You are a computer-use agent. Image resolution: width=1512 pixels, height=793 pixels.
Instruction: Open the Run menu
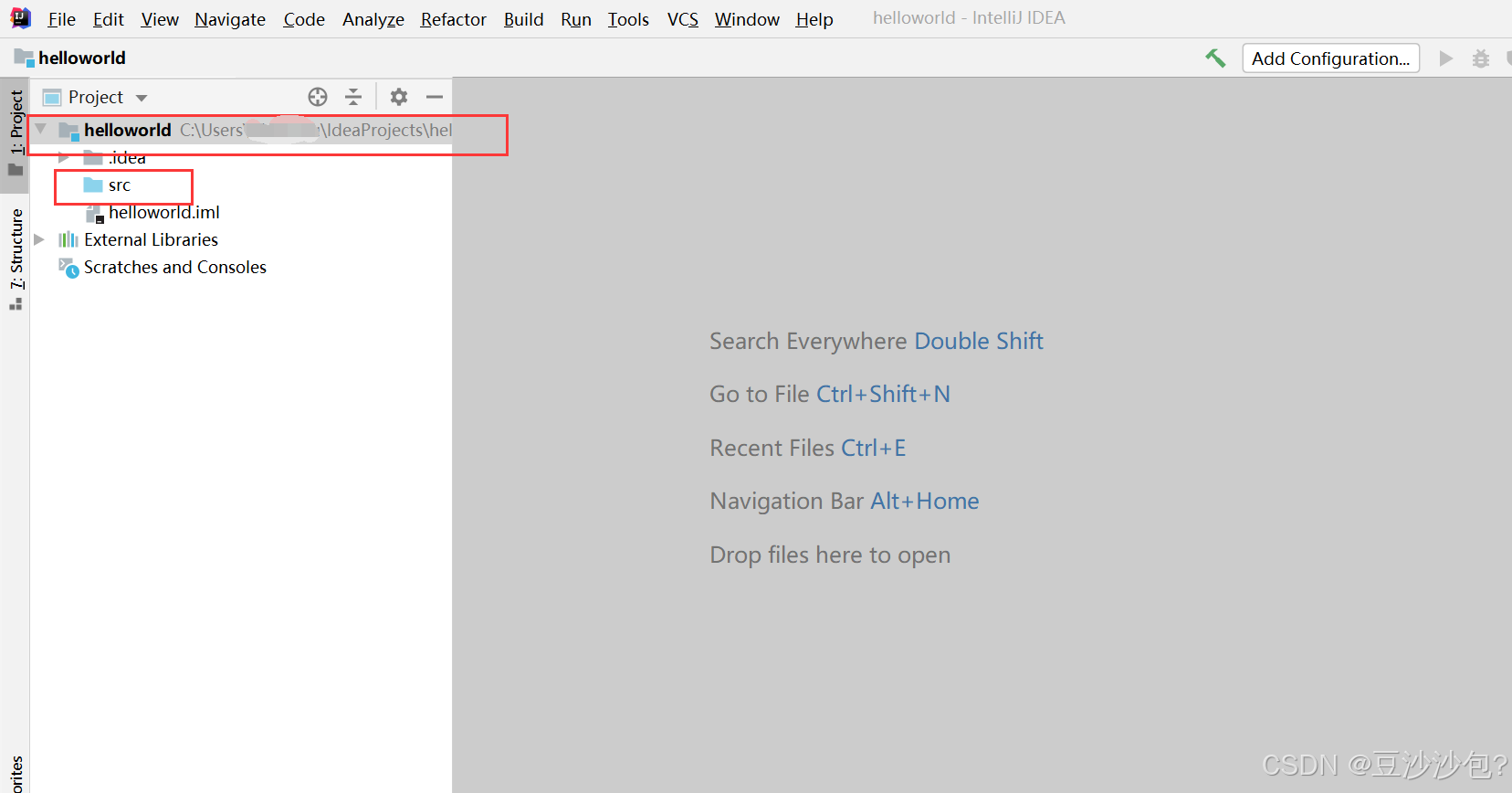pyautogui.click(x=576, y=19)
